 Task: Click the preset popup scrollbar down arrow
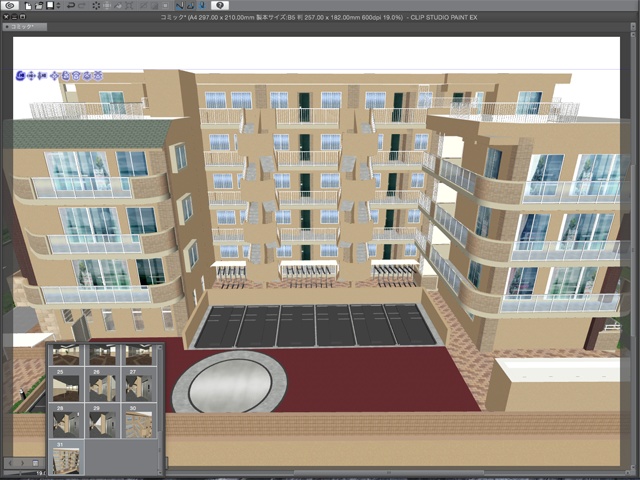click(x=160, y=471)
